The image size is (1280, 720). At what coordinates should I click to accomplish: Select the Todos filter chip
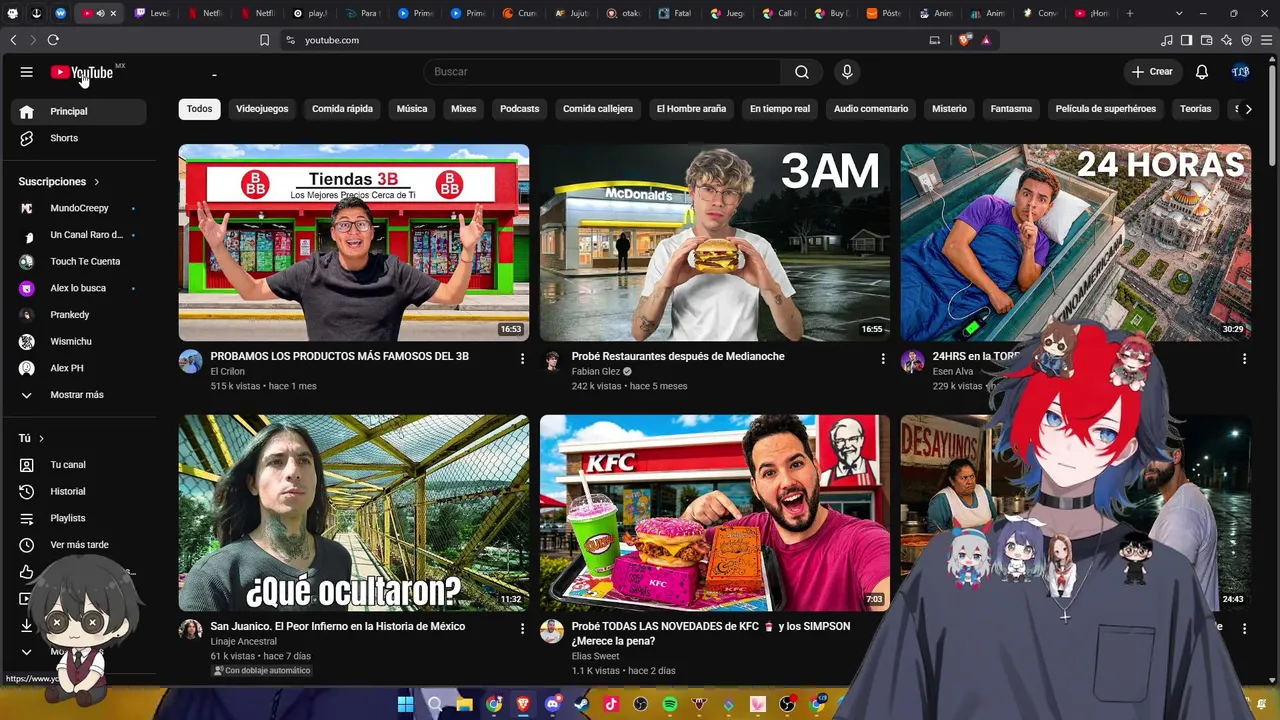[200, 109]
